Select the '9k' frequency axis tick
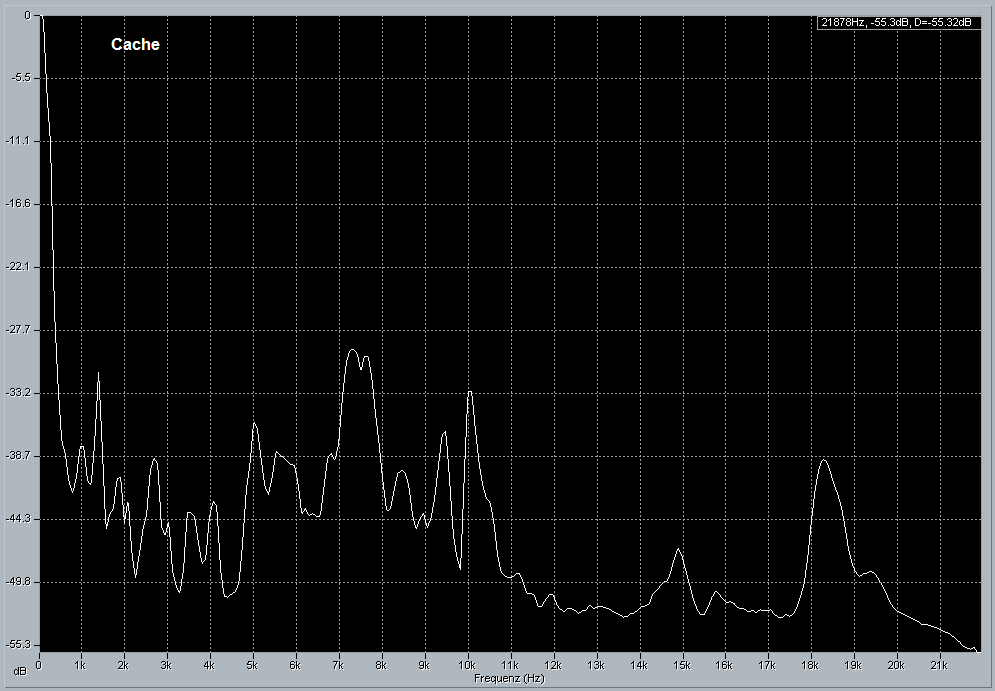This screenshot has height=691, width=995. pyautogui.click(x=424, y=666)
